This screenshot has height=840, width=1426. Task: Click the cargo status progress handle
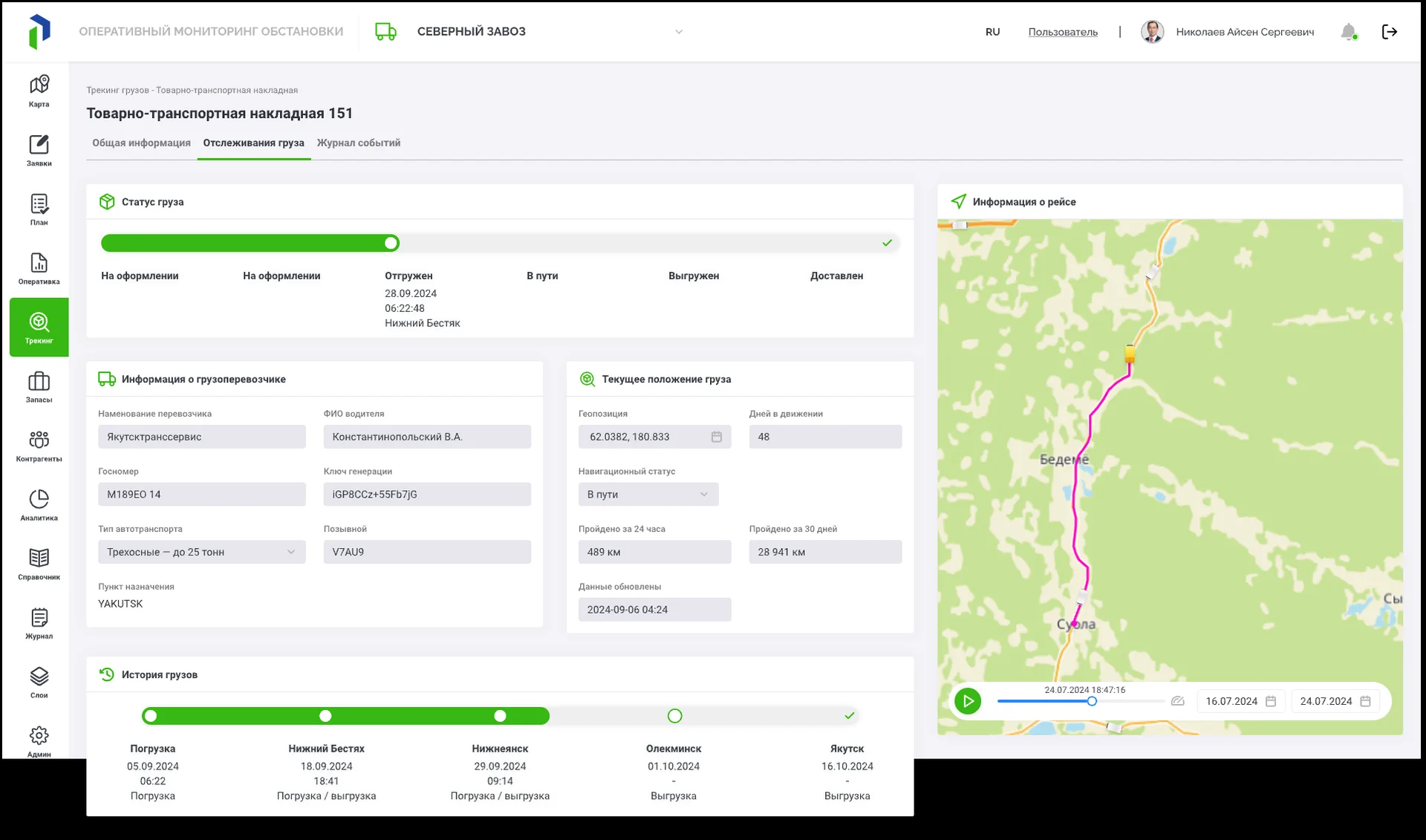391,243
